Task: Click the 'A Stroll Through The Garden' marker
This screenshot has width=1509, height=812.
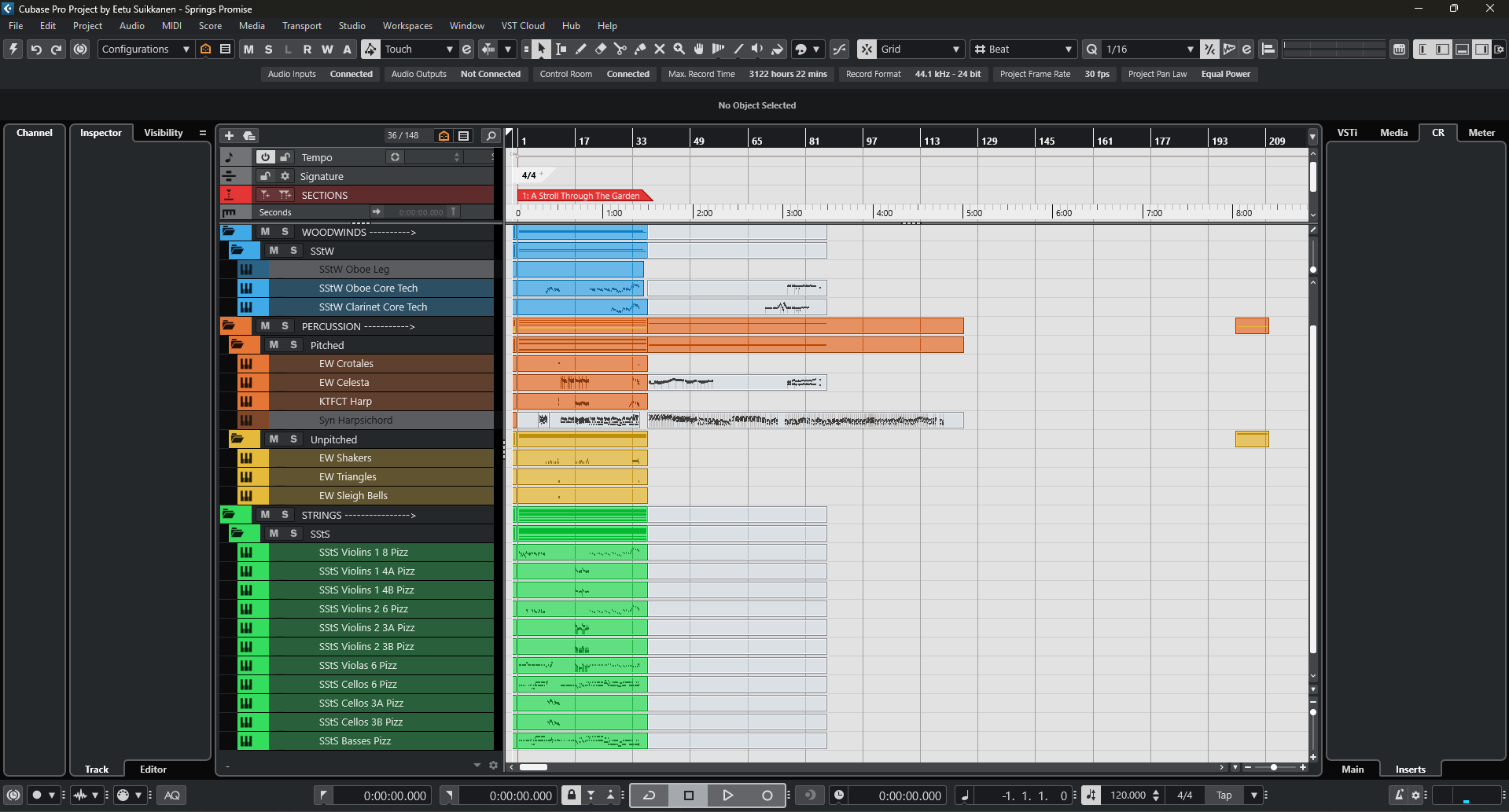Action: [585, 196]
